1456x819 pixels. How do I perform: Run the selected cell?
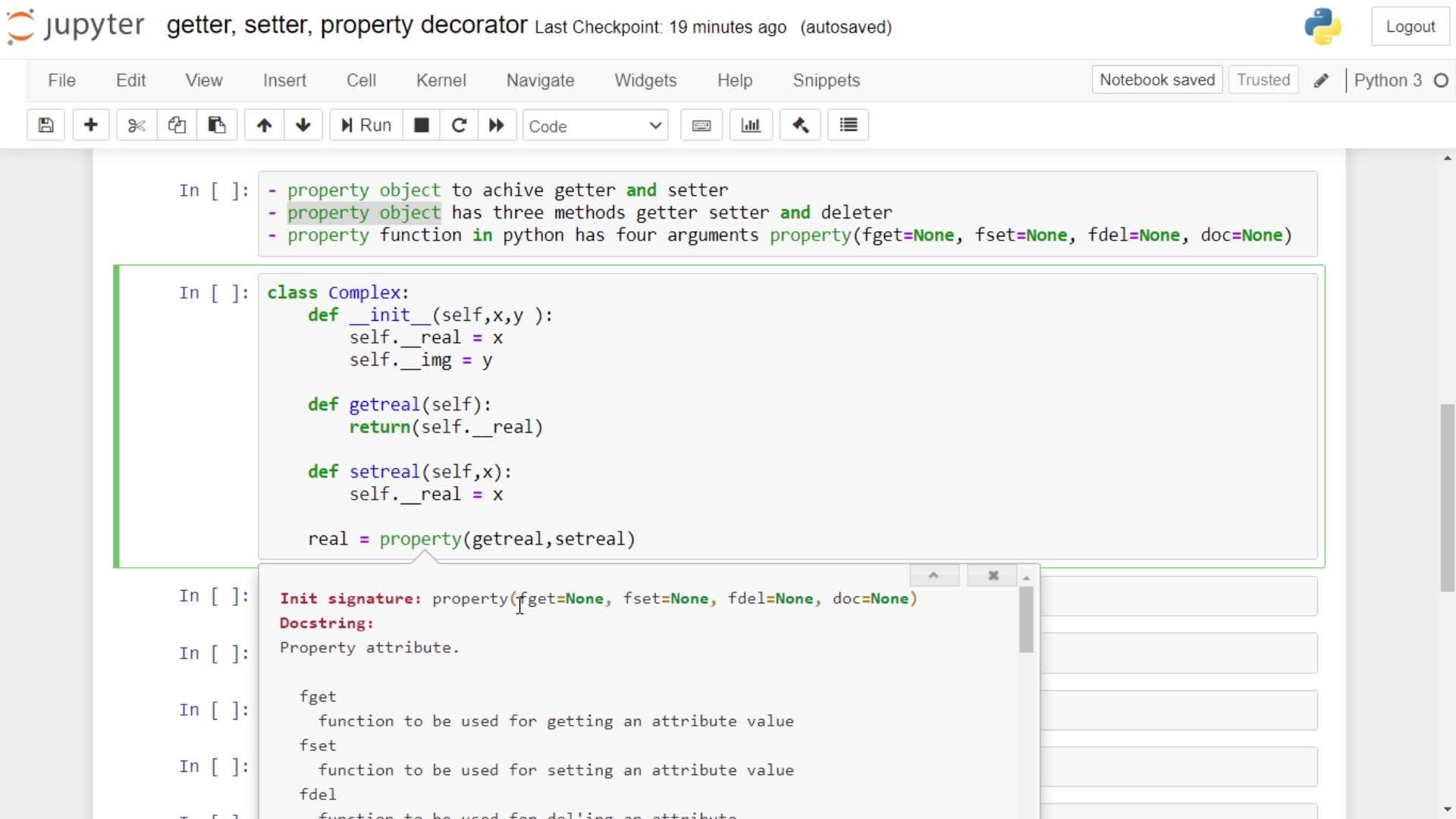366,125
